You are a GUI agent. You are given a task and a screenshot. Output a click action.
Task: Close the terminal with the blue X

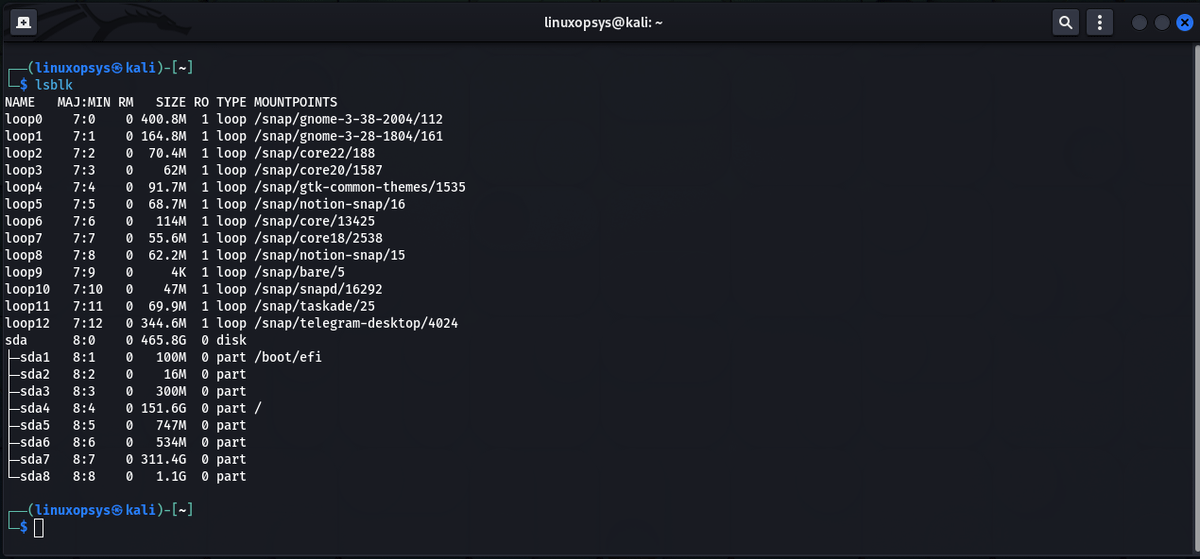pos(1183,22)
